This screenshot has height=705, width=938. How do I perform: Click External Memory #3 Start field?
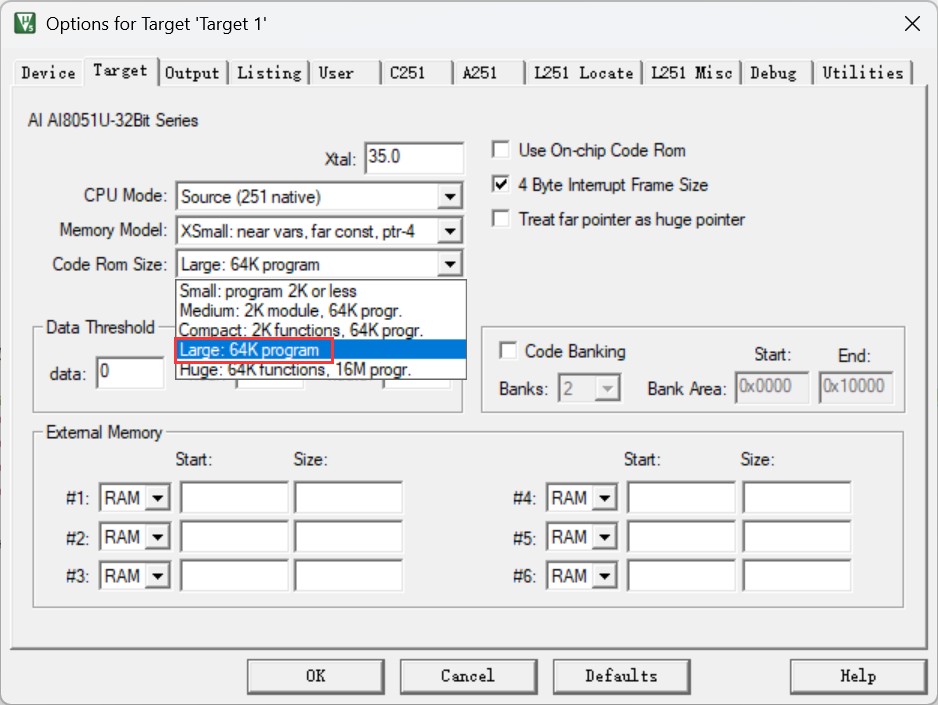pyautogui.click(x=234, y=576)
